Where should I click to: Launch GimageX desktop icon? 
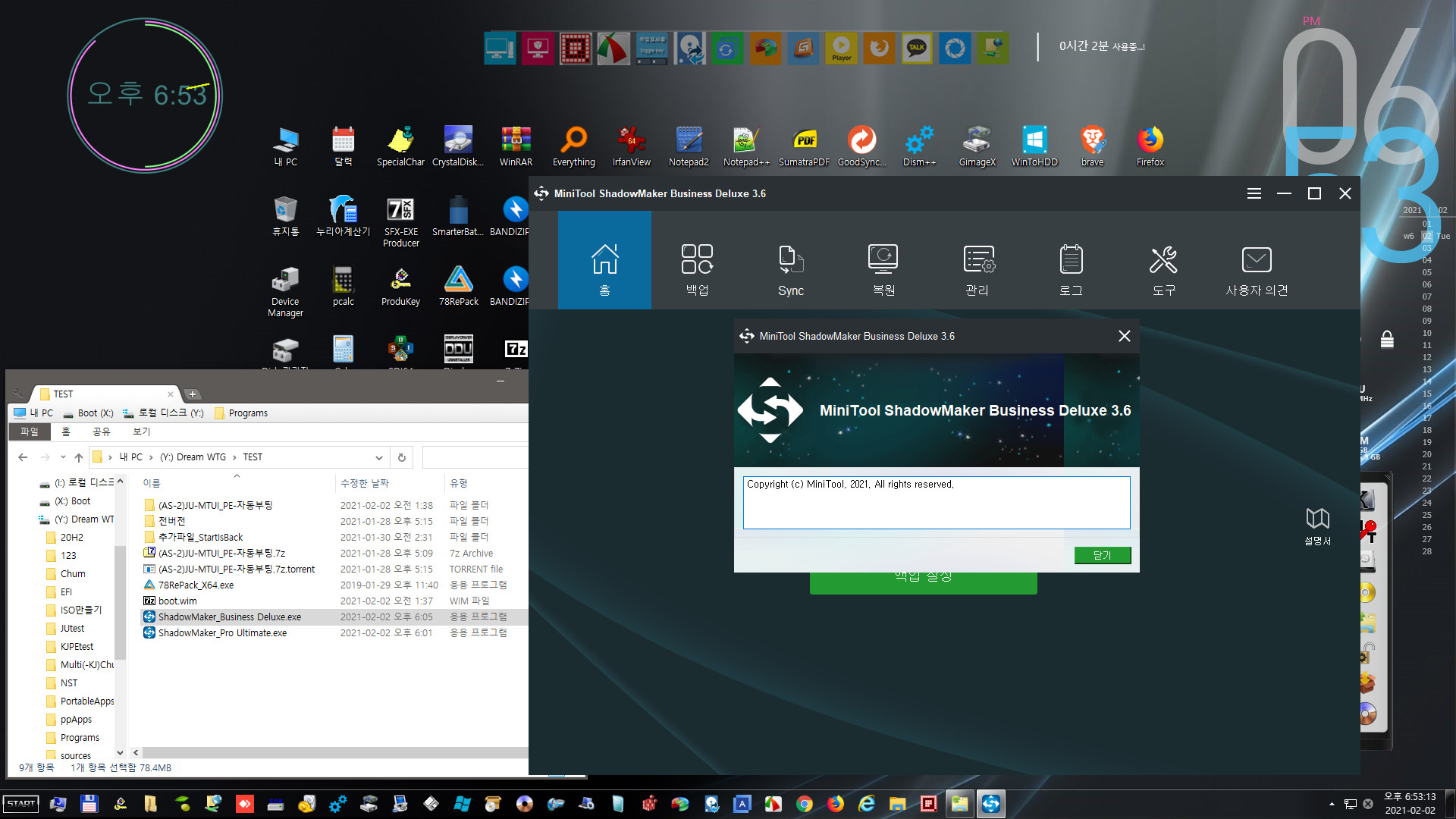click(x=977, y=146)
